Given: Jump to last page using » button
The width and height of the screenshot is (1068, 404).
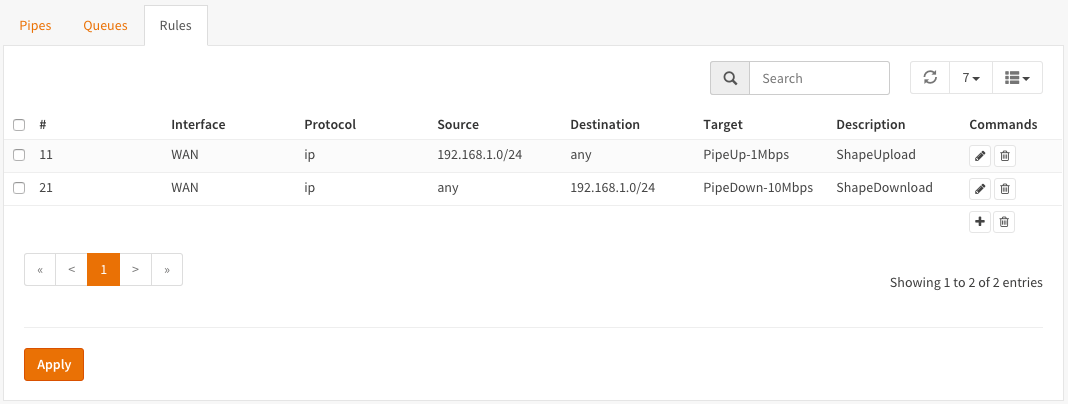Looking at the screenshot, I should point(167,269).
